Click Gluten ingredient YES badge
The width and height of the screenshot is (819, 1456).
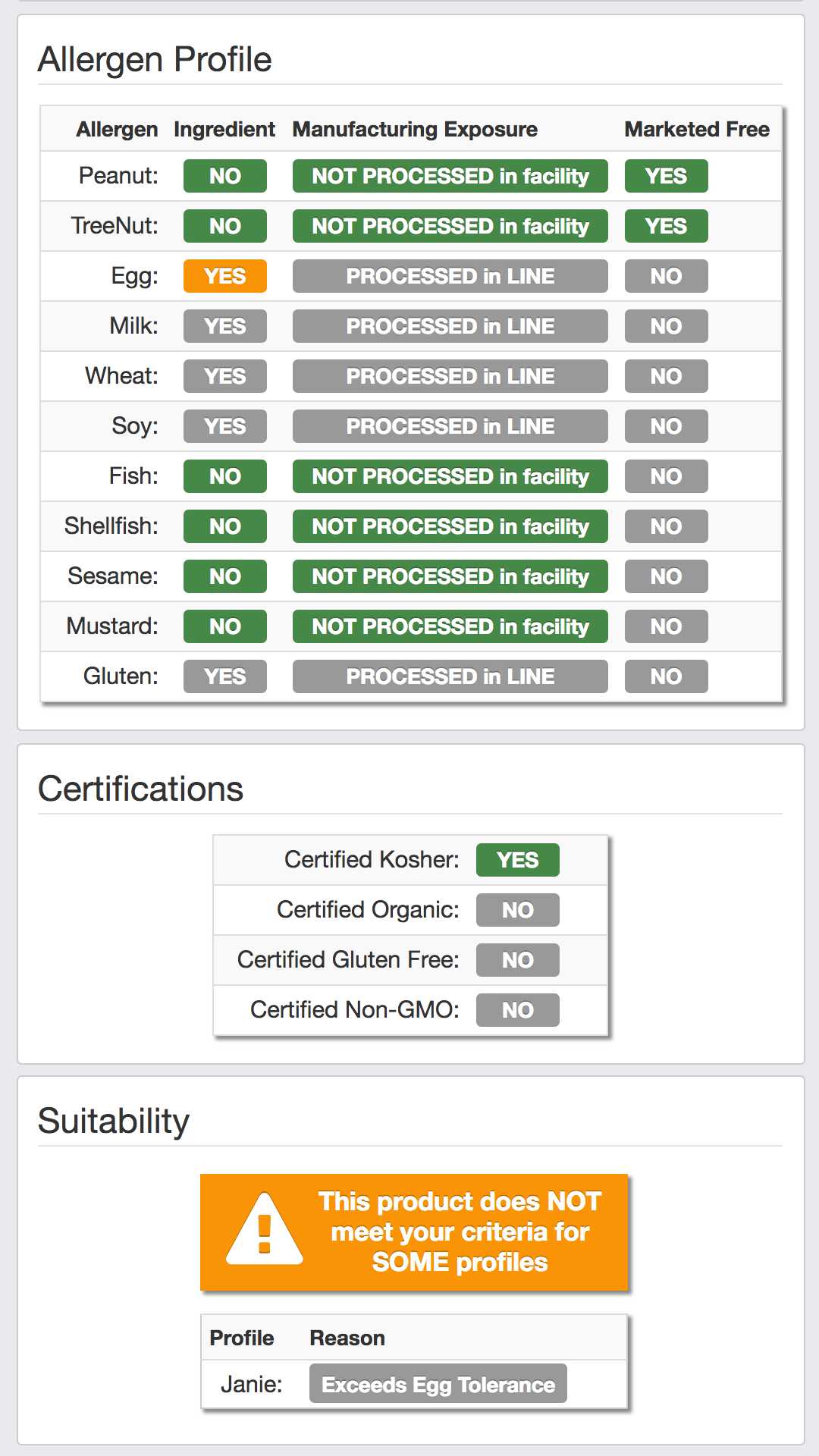click(x=225, y=676)
